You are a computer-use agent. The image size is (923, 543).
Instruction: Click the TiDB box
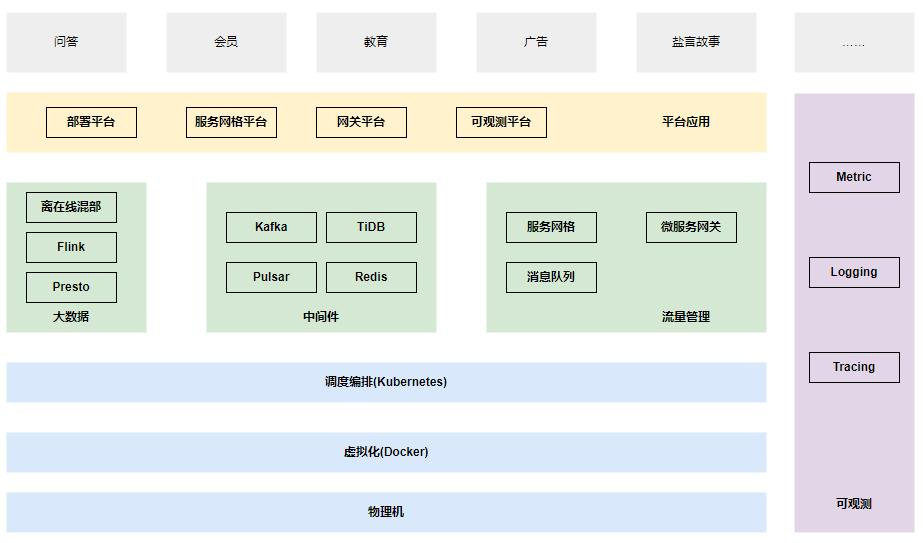click(x=371, y=227)
